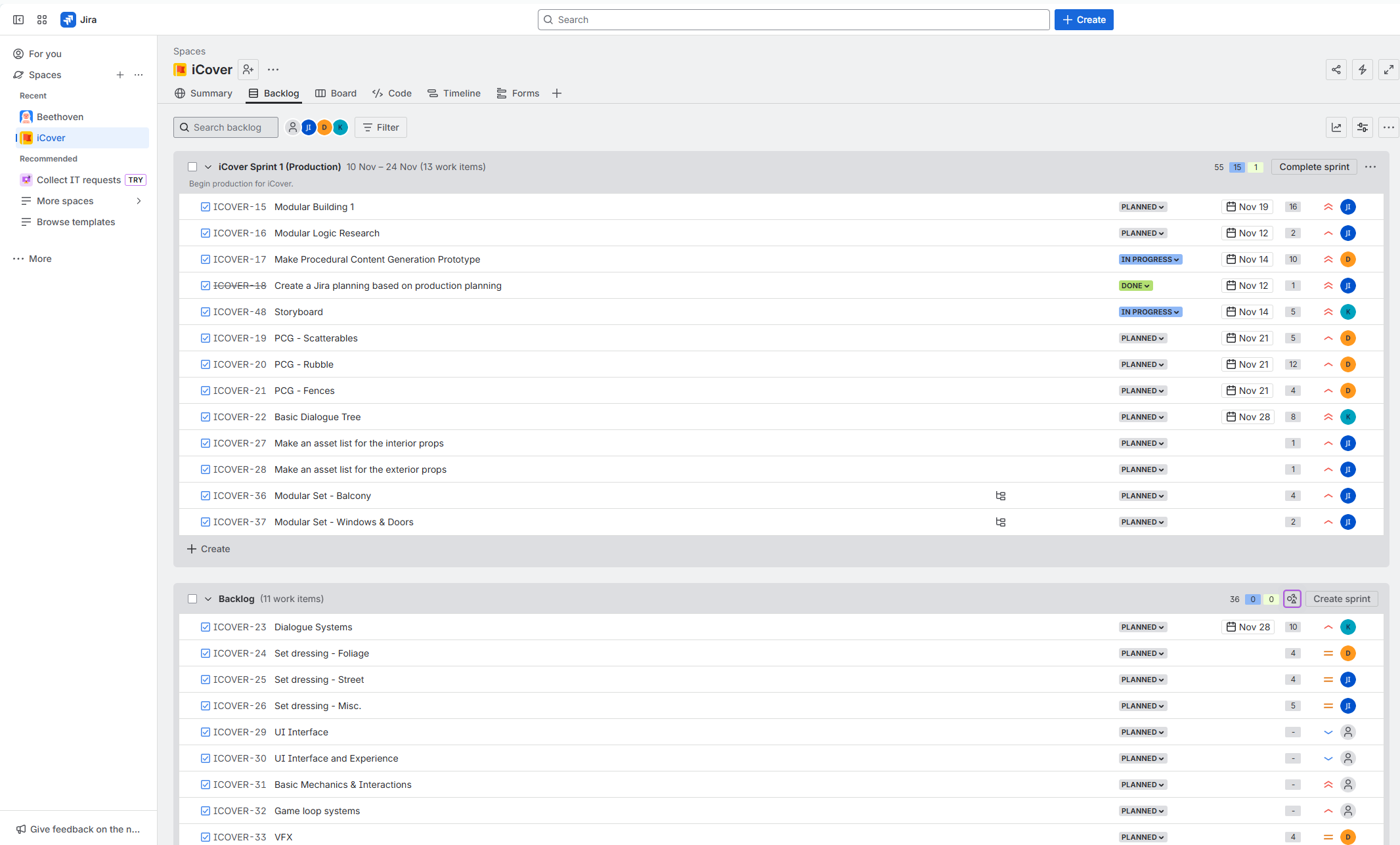
Task: Tick the ICOVER-17 task type checkbox icon
Action: click(206, 259)
